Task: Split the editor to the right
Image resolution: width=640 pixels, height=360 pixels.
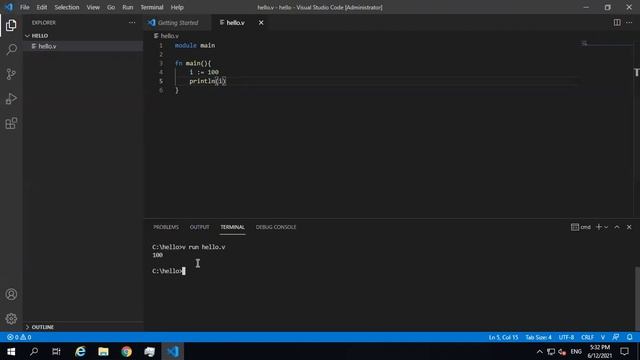Action: (x=617, y=22)
